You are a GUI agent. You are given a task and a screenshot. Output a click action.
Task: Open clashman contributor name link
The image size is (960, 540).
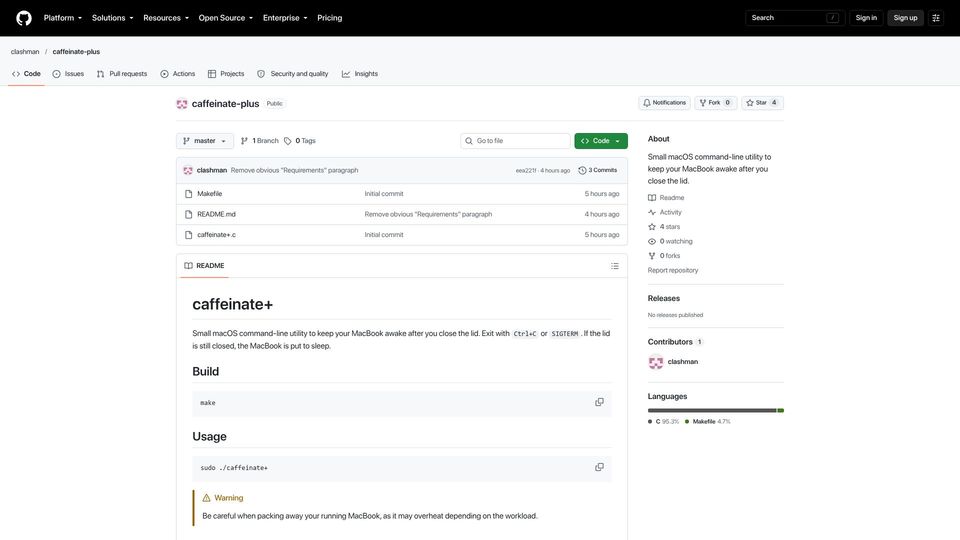coord(683,362)
